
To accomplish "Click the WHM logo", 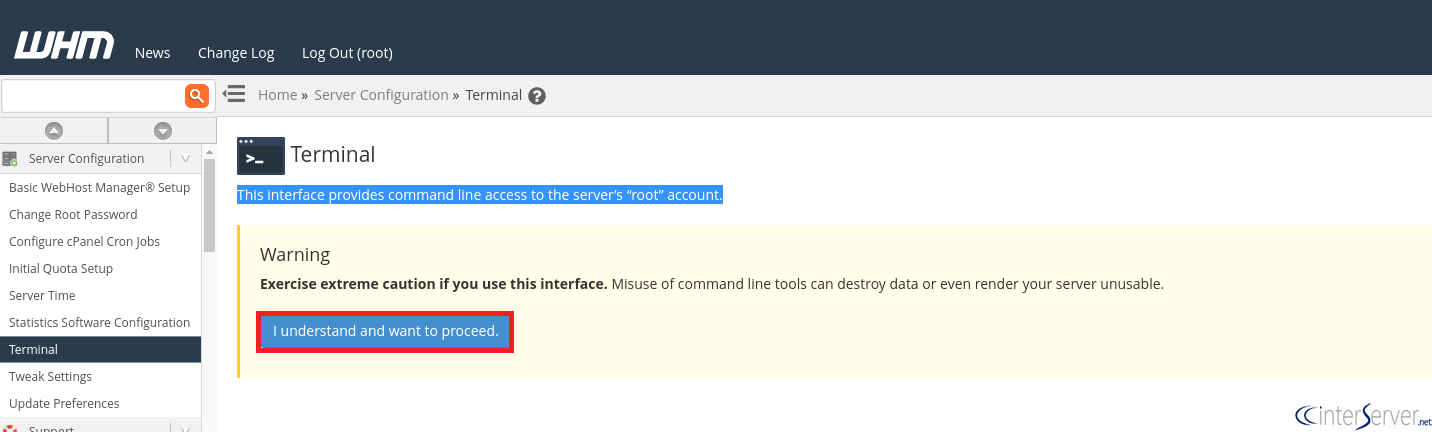I will [x=64, y=46].
